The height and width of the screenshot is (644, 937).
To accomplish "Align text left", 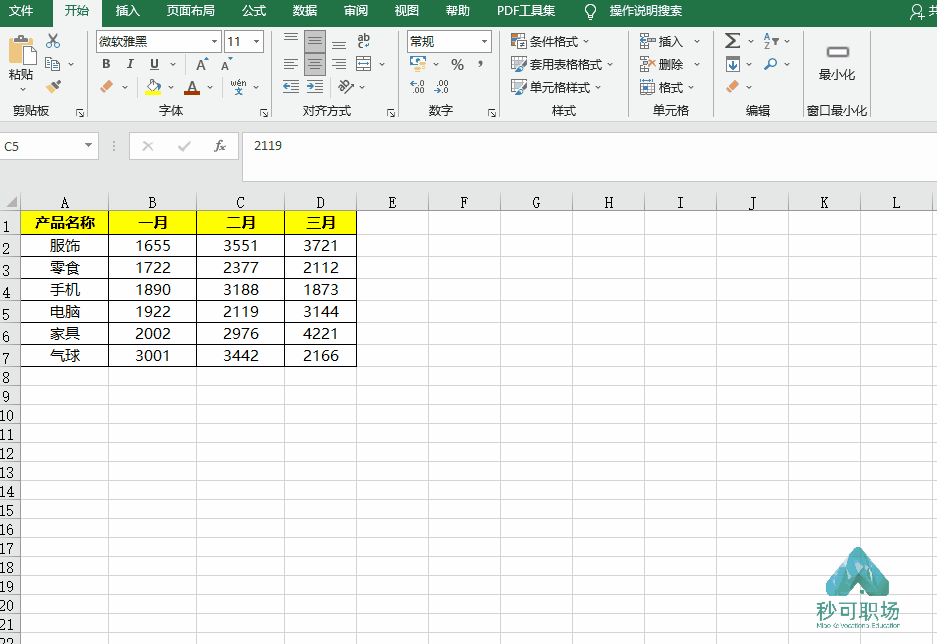I will (x=291, y=64).
